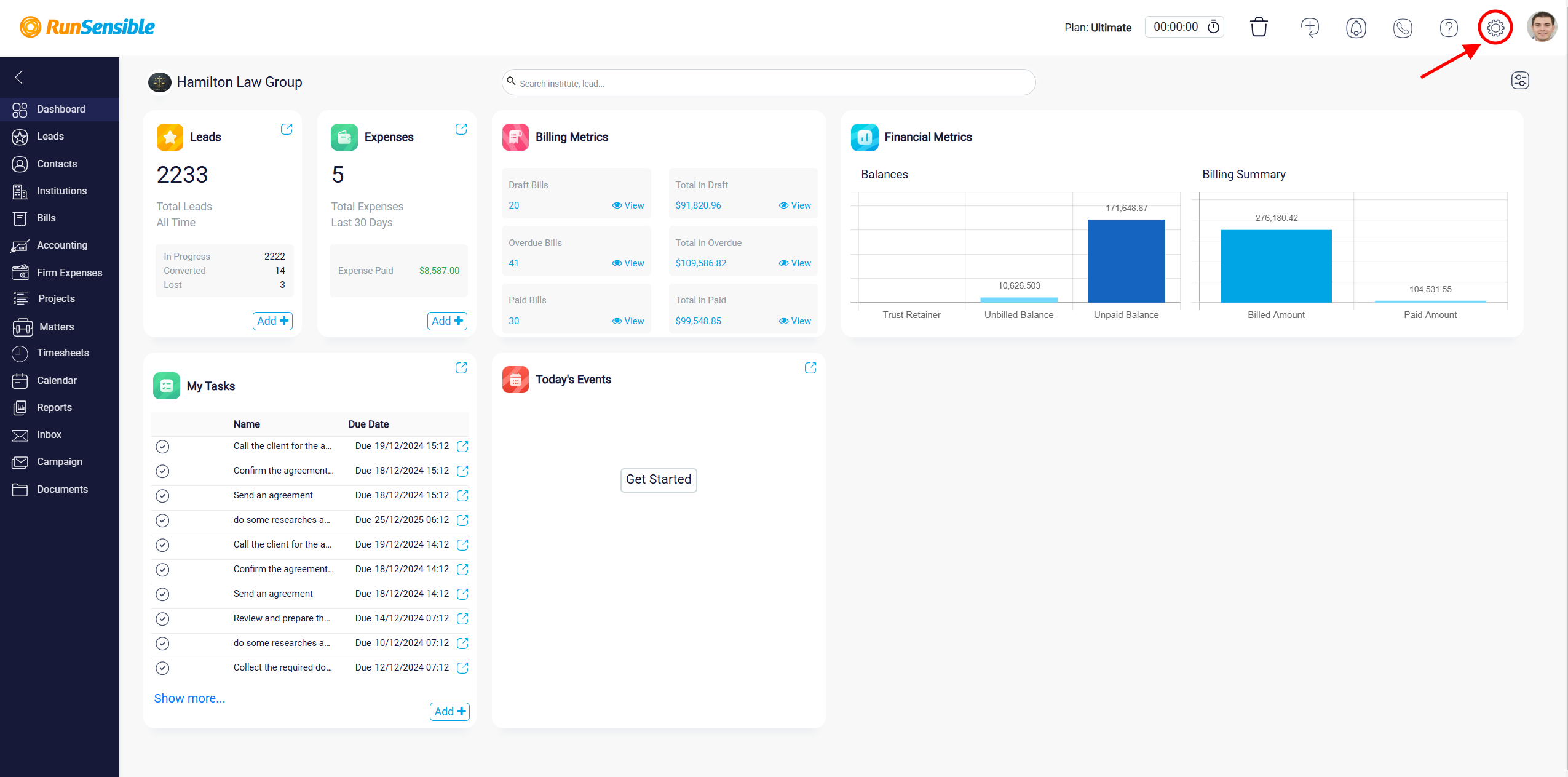
Task: Mark 'do some researches' 25/12/2025 task complete
Action: (x=162, y=520)
